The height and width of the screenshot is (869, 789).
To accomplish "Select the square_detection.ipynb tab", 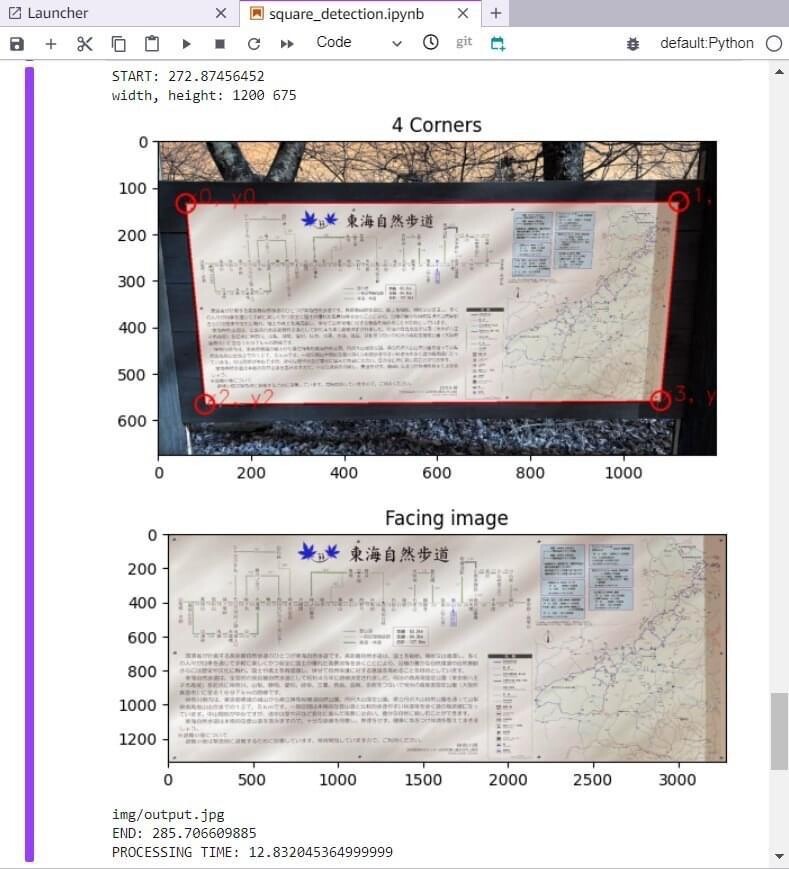I will (x=347, y=14).
